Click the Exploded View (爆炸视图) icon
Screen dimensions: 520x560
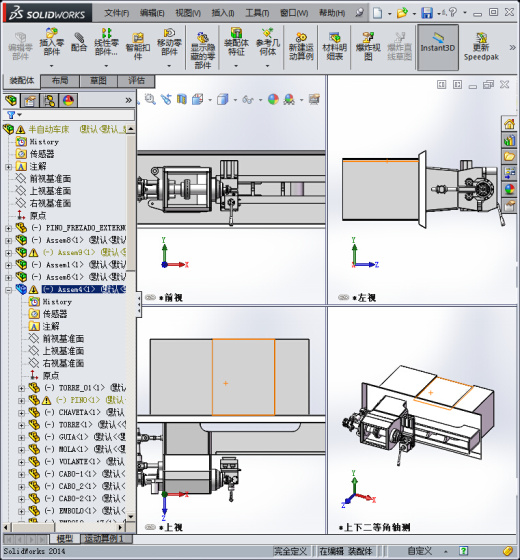(x=368, y=46)
